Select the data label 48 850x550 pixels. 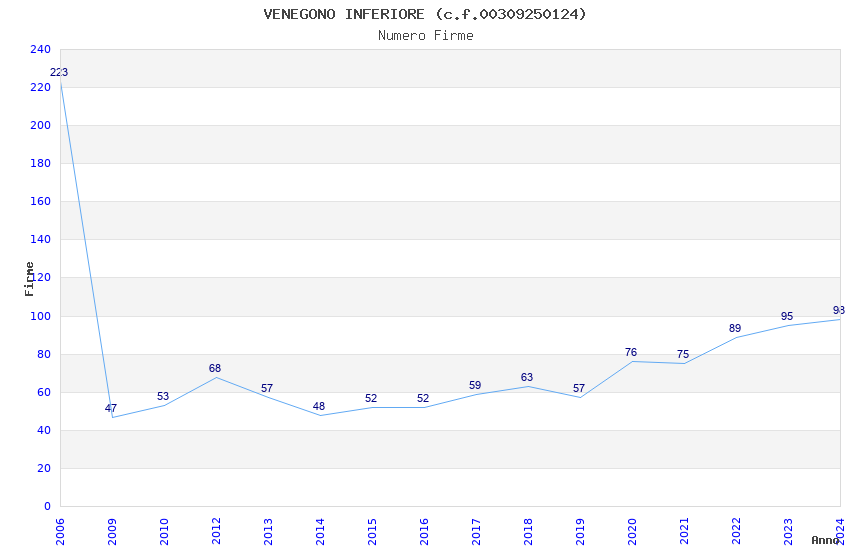(319, 406)
